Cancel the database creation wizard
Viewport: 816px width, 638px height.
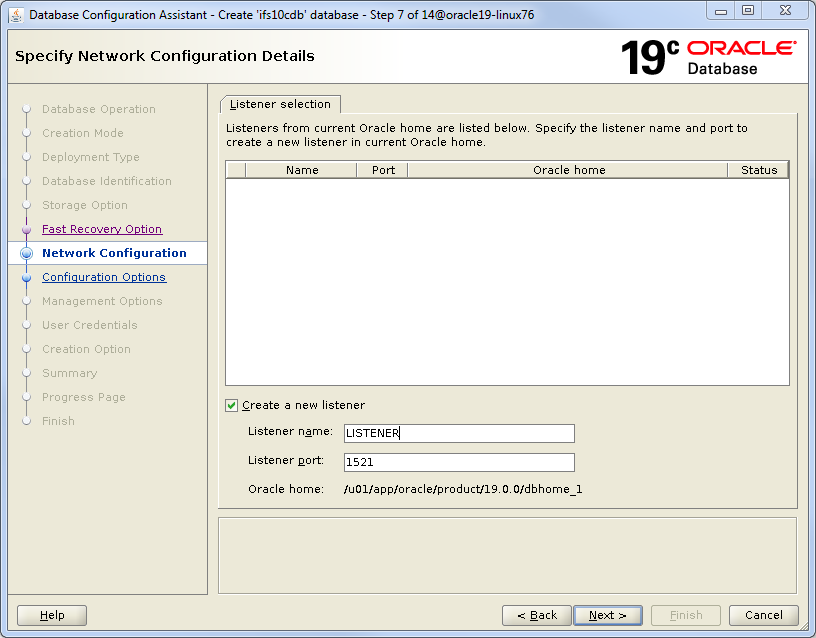coord(764,615)
